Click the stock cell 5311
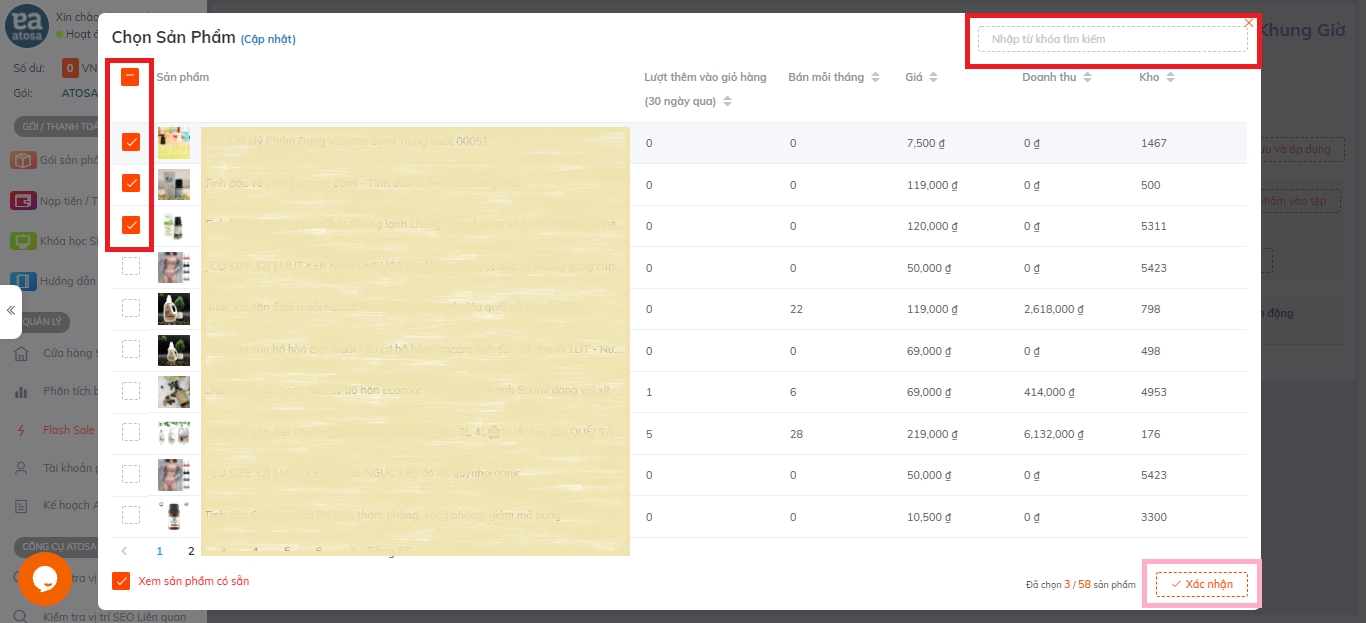The height and width of the screenshot is (623, 1366). point(1153,226)
